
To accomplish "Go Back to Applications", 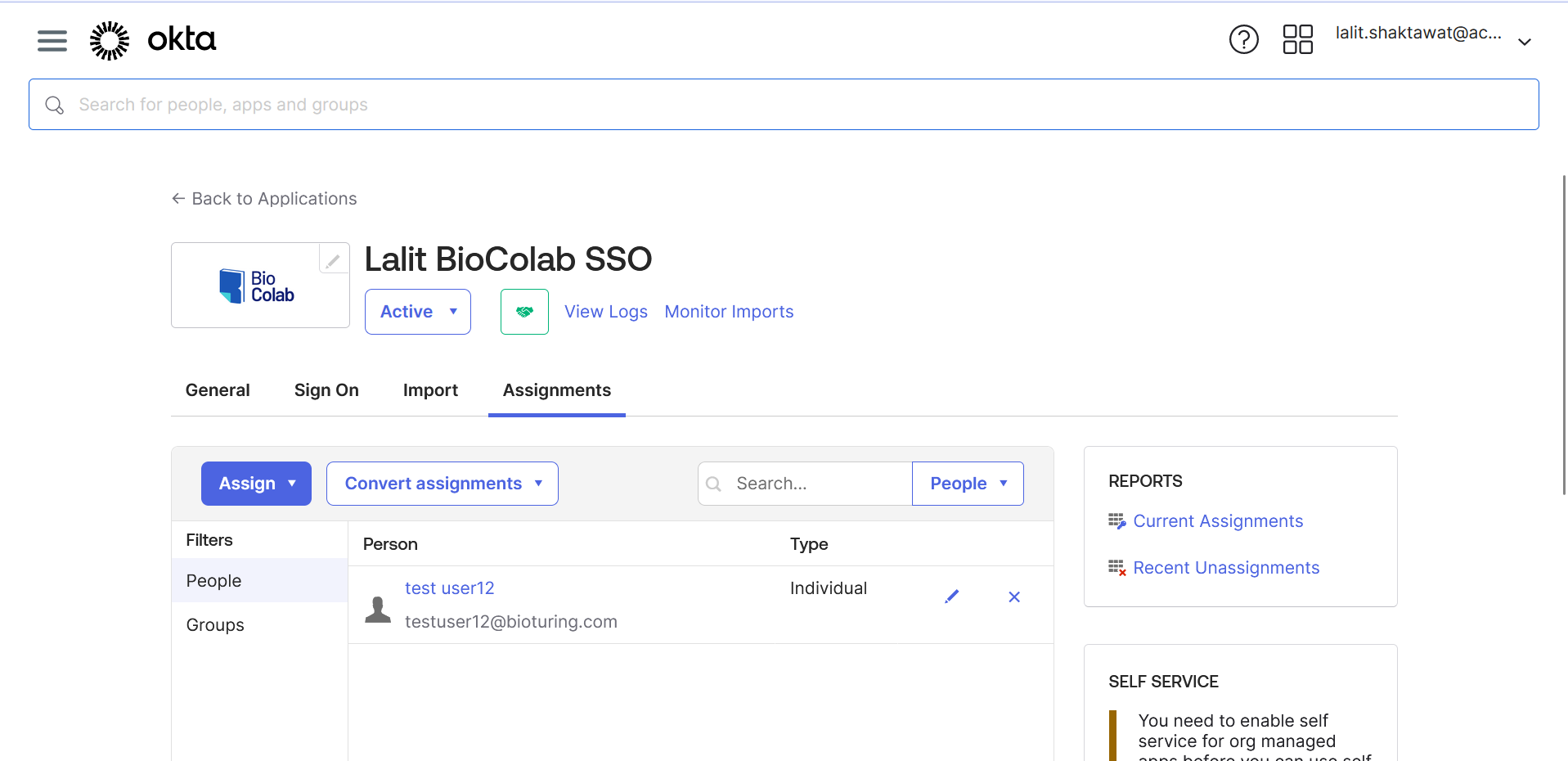I will [x=274, y=199].
